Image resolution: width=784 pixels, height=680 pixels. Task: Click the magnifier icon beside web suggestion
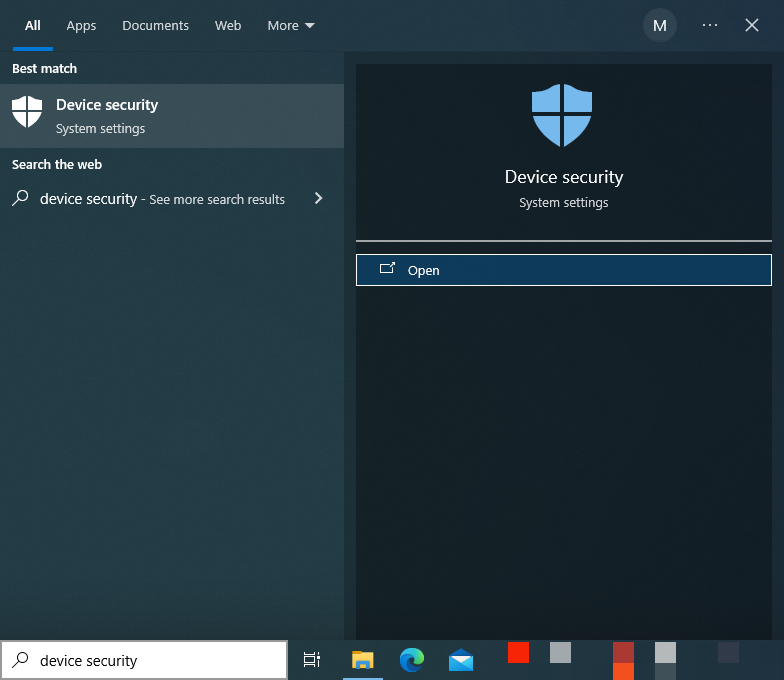tap(20, 198)
